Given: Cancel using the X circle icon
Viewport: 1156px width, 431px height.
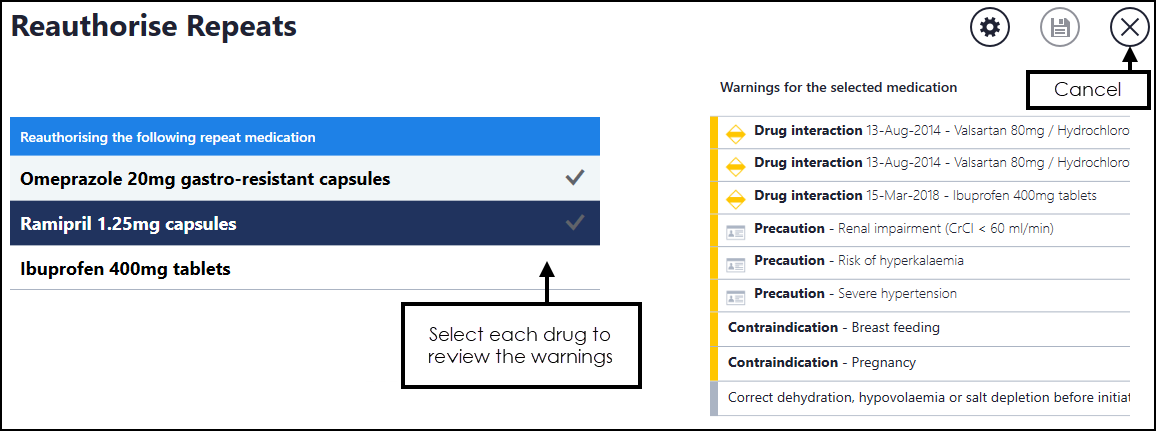Looking at the screenshot, I should click(1129, 28).
